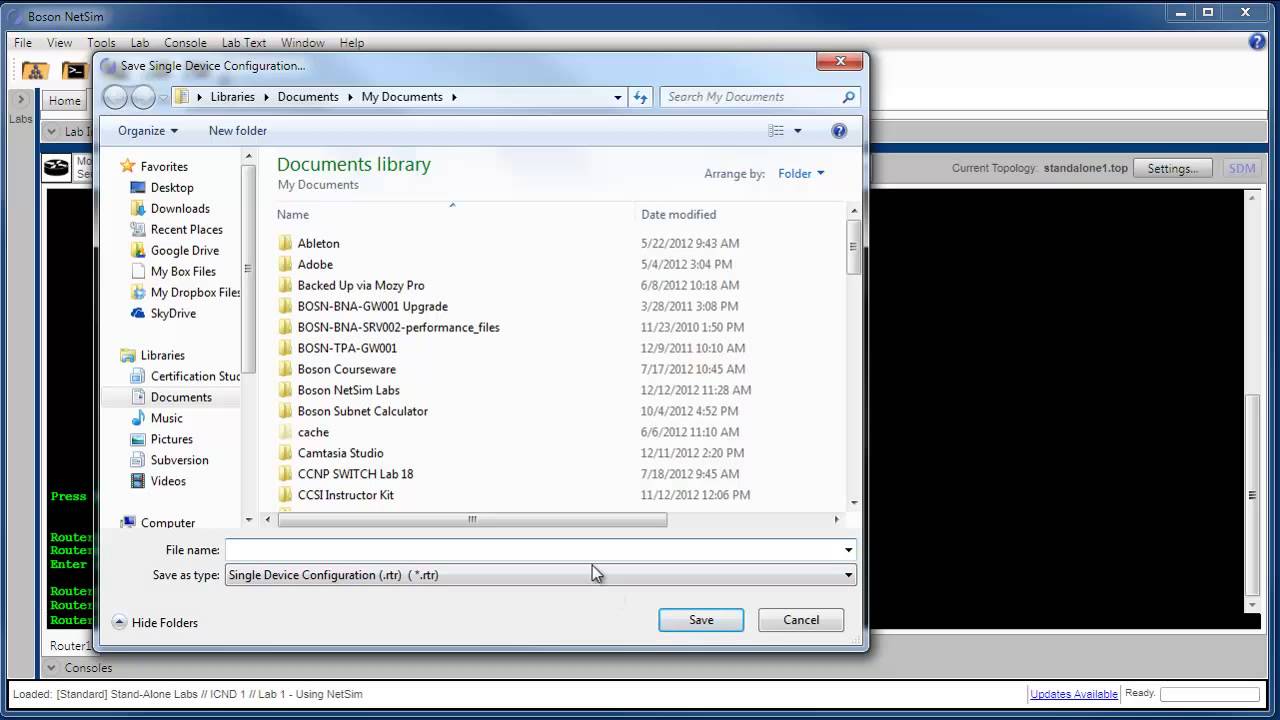Image resolution: width=1280 pixels, height=720 pixels.
Task: Click the Settings button in NetSim
Action: [1173, 168]
